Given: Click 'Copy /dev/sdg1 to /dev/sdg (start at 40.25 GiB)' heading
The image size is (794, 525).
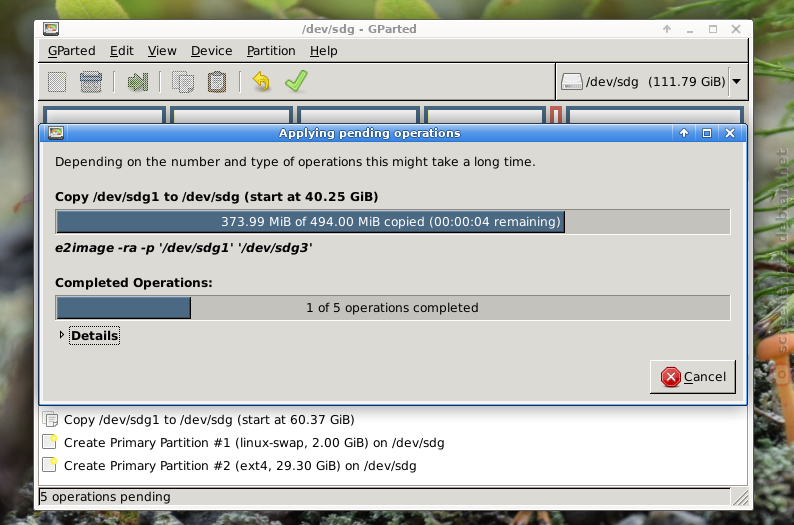Looking at the screenshot, I should click(x=217, y=196).
